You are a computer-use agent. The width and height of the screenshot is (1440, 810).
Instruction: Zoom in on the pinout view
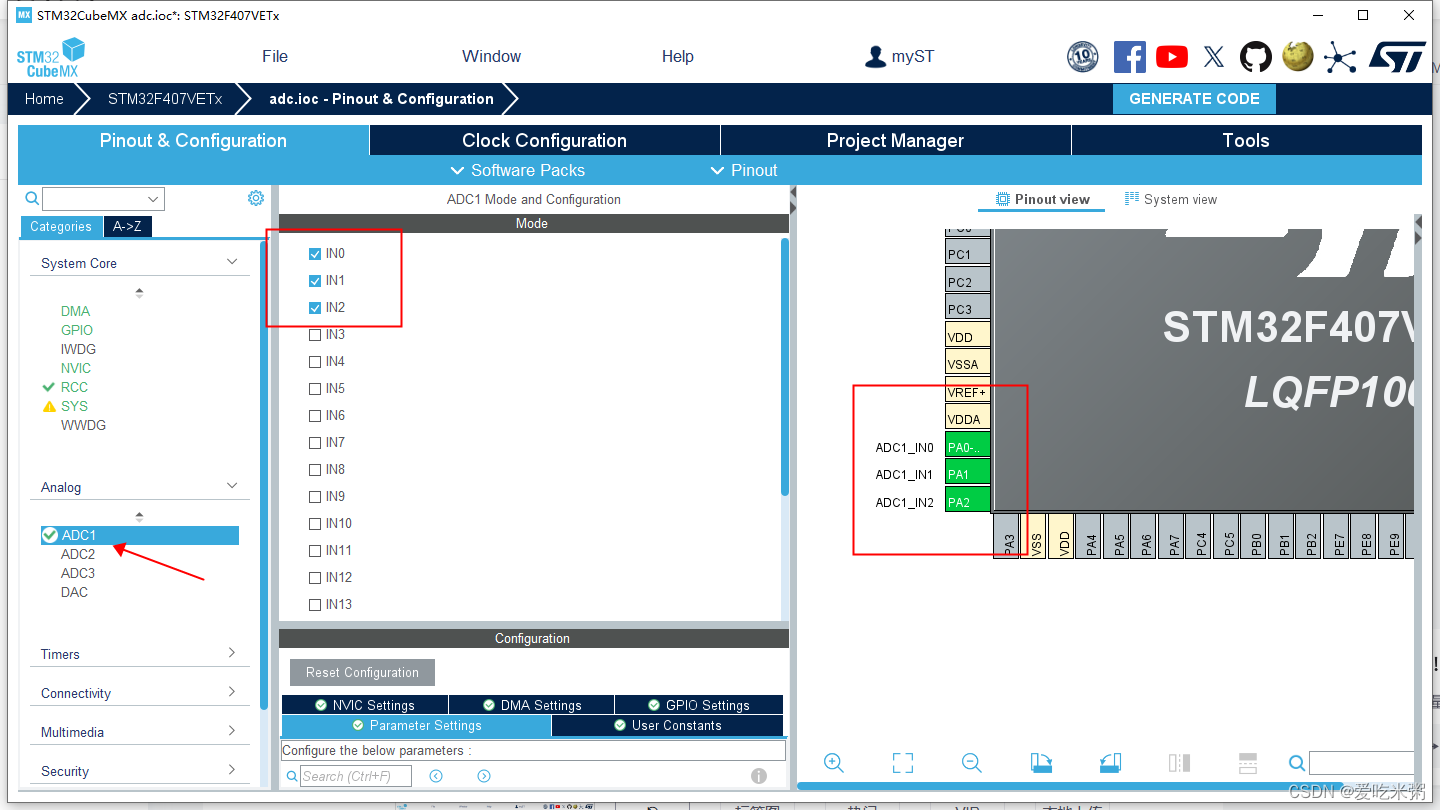click(834, 763)
